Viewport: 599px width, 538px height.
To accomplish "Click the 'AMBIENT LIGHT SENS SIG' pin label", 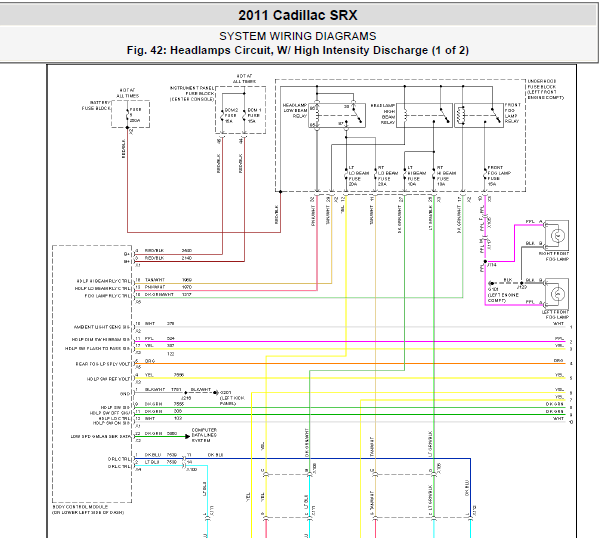I will [x=102, y=327].
